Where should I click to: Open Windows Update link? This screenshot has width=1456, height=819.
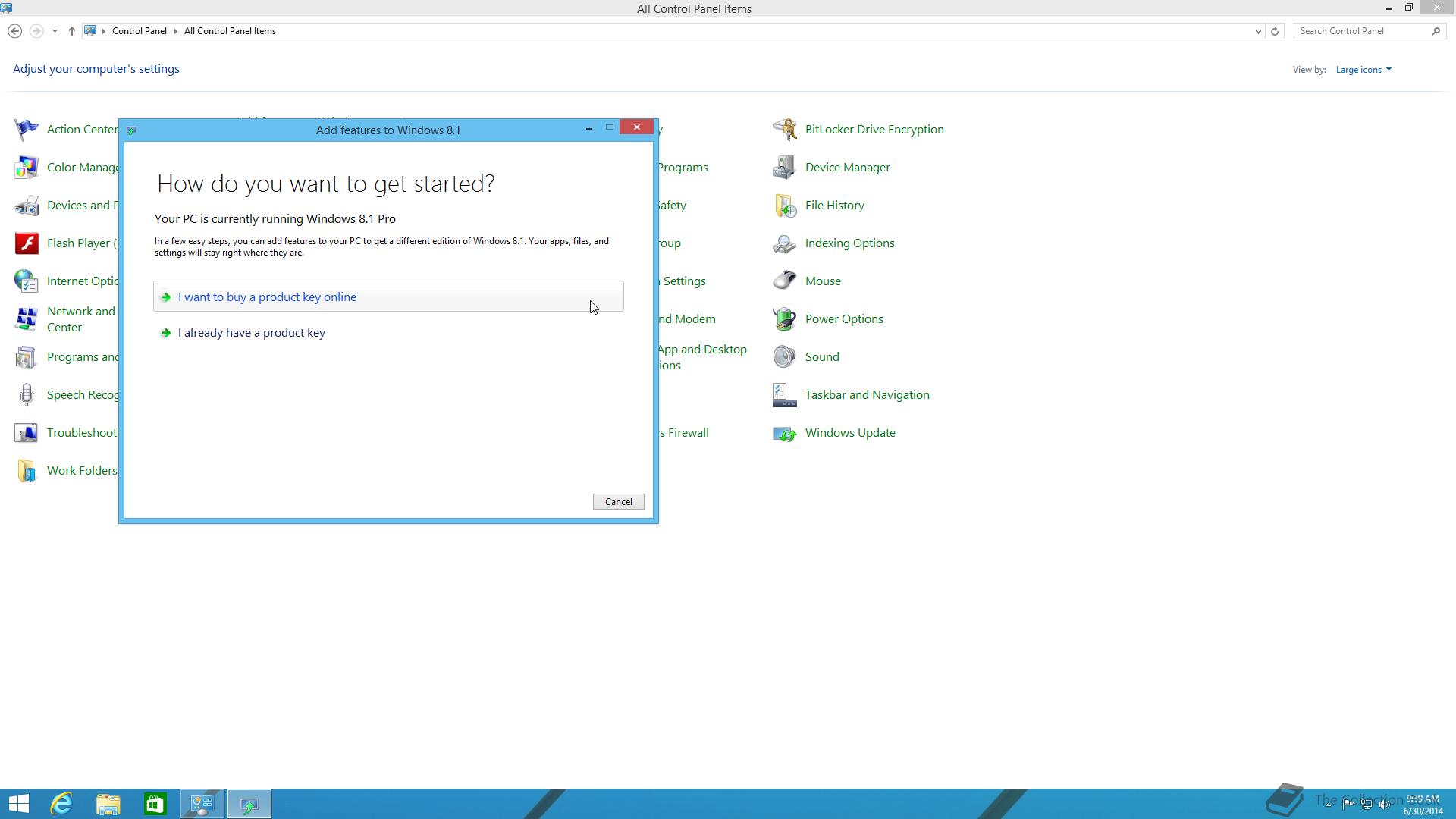point(850,433)
